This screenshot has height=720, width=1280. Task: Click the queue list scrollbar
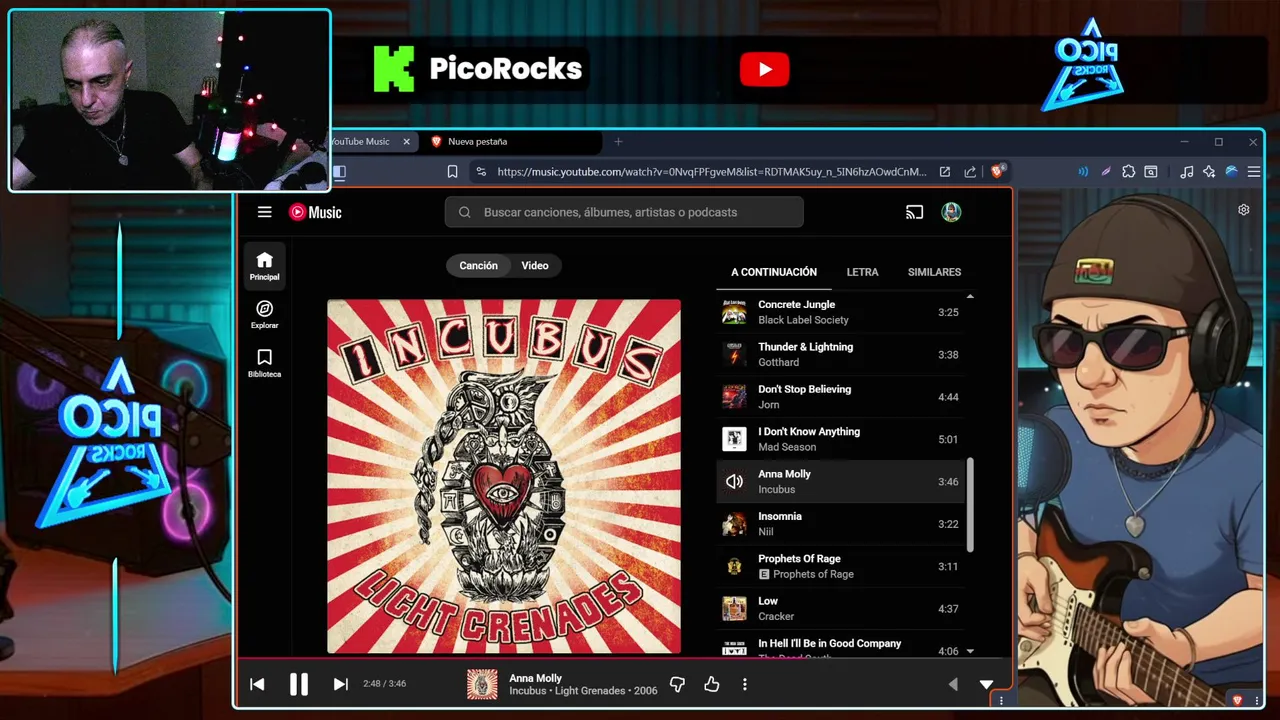click(970, 503)
